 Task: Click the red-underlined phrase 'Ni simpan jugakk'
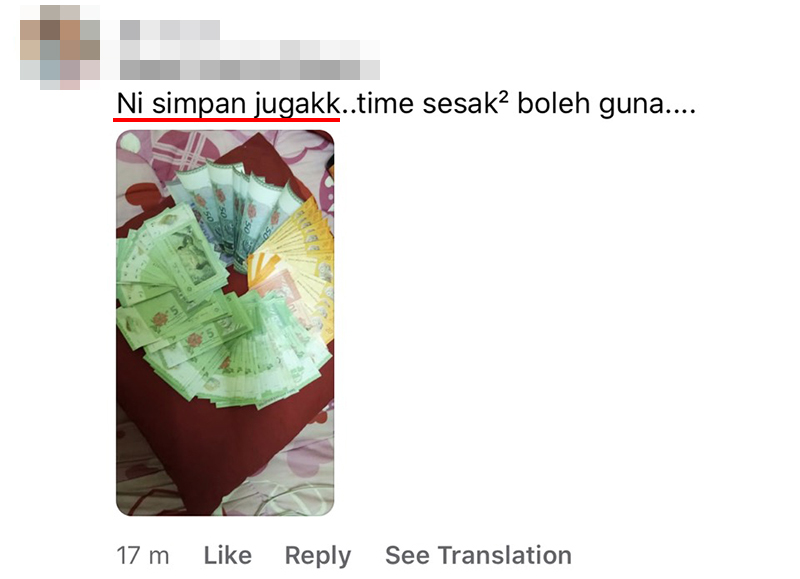[x=228, y=104]
